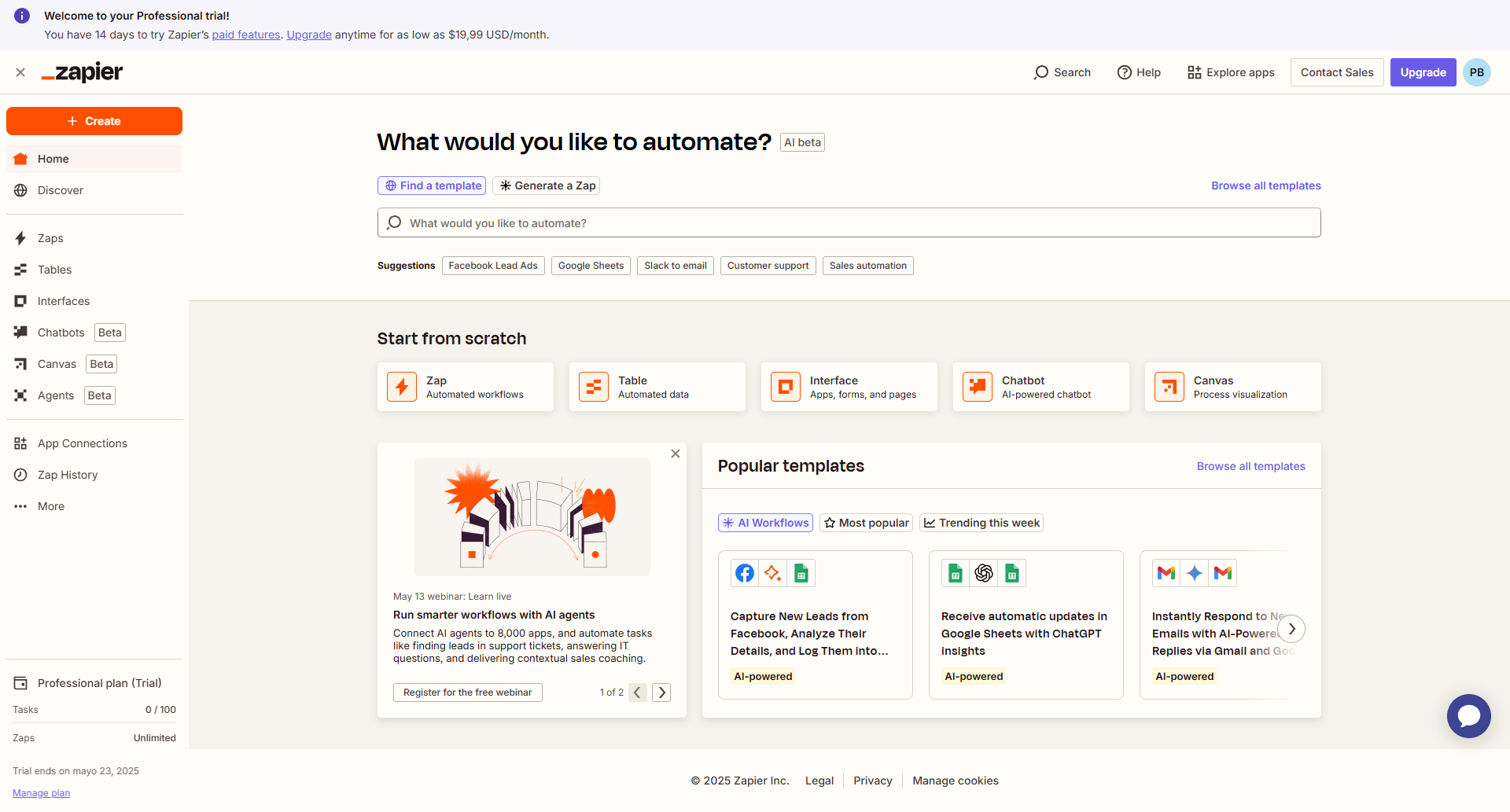Screen dimensions: 1510x812
Task: Advance templates carousel with right chevron
Action: (1291, 629)
